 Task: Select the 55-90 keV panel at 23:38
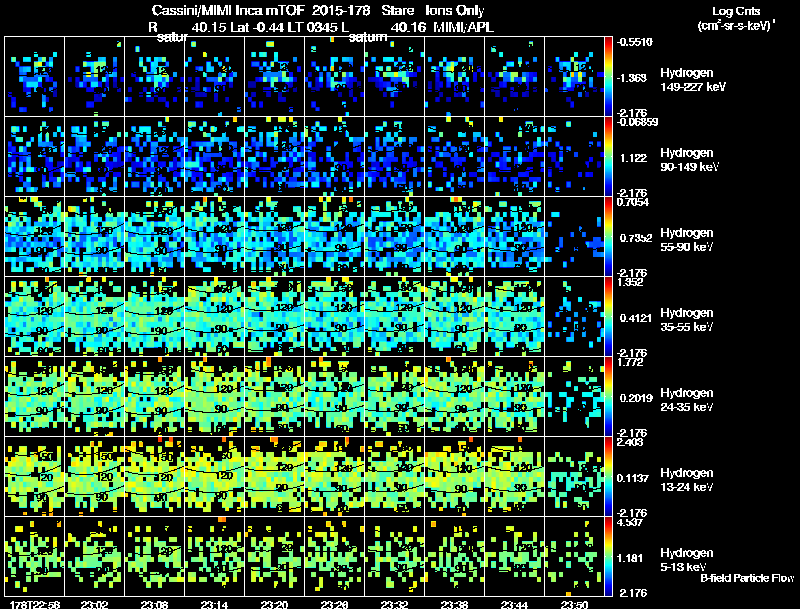pyautogui.click(x=455, y=237)
